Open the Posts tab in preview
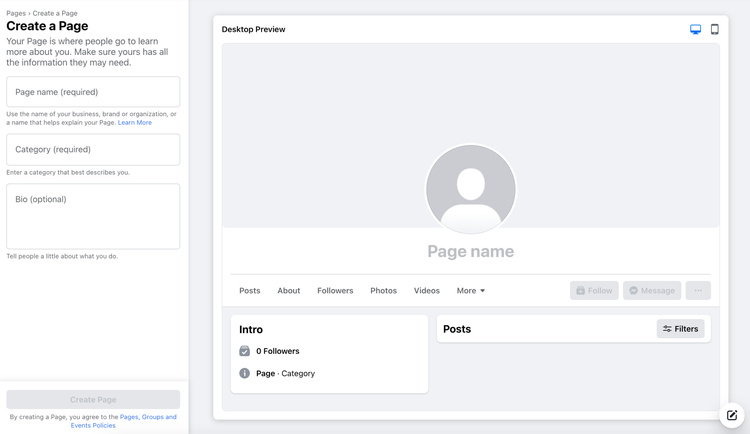The image size is (750, 434). coord(250,290)
